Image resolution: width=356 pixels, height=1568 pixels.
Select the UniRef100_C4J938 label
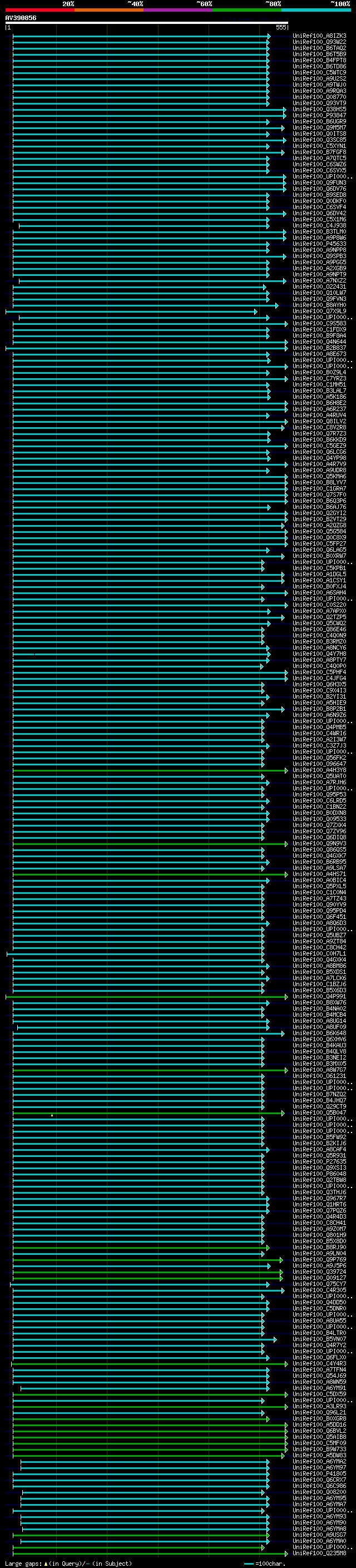coord(319,226)
